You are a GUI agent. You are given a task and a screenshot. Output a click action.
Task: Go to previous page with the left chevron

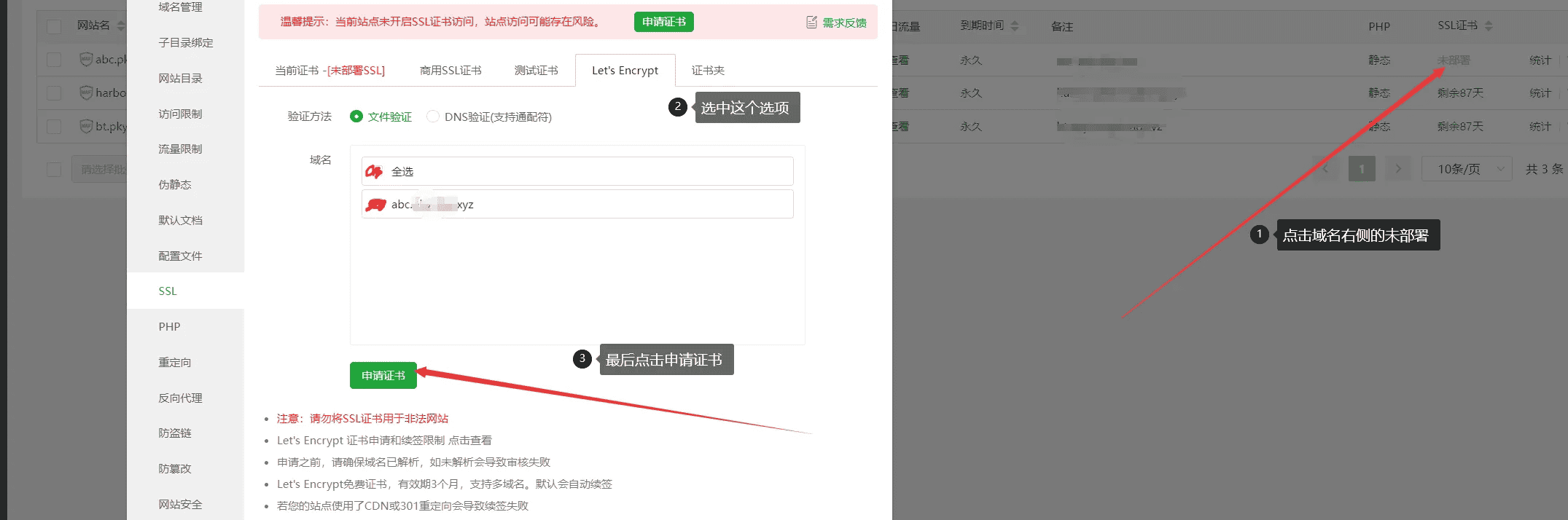point(1325,169)
